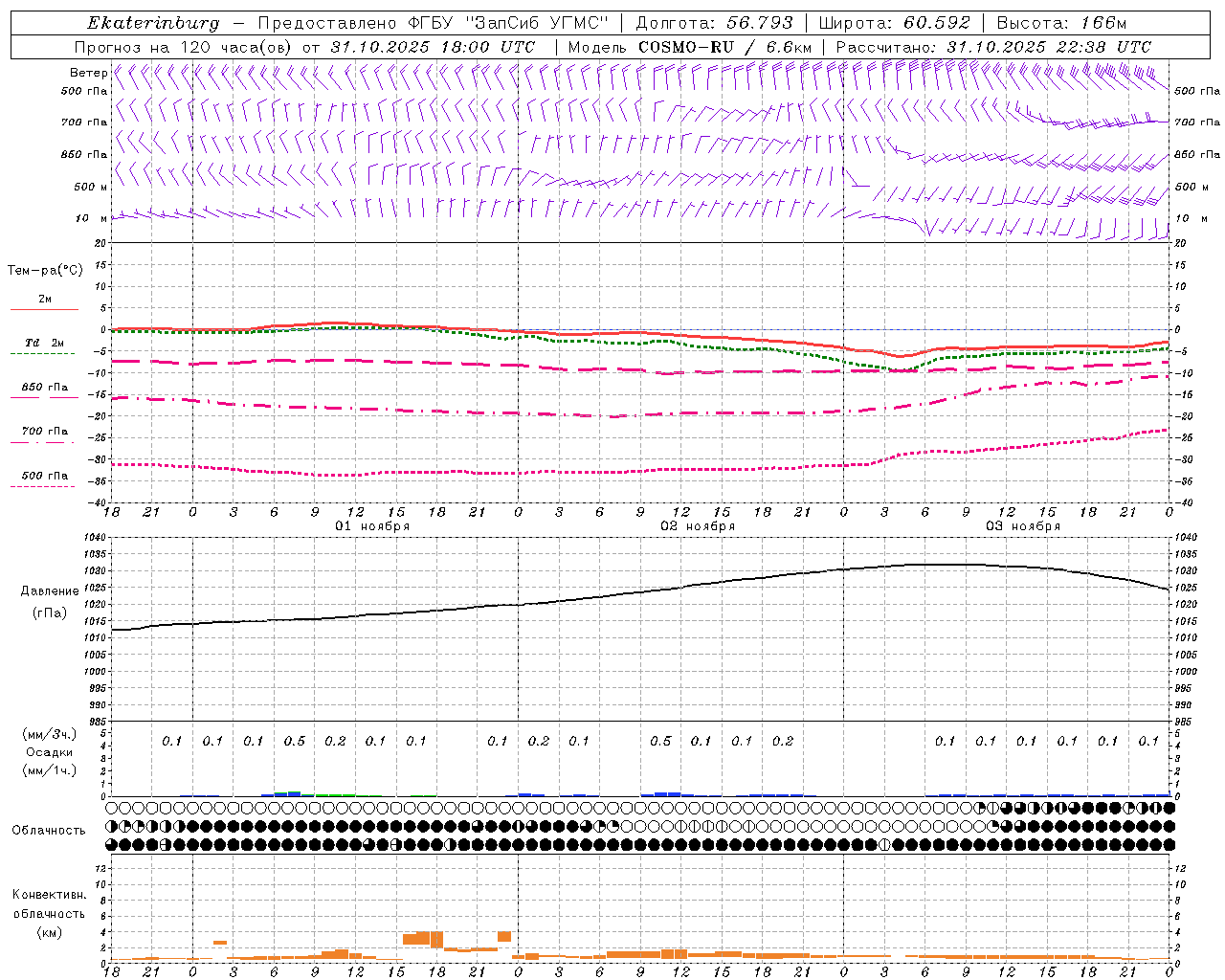
Task: Click the Ekaterinburg station title
Action: click(x=153, y=23)
